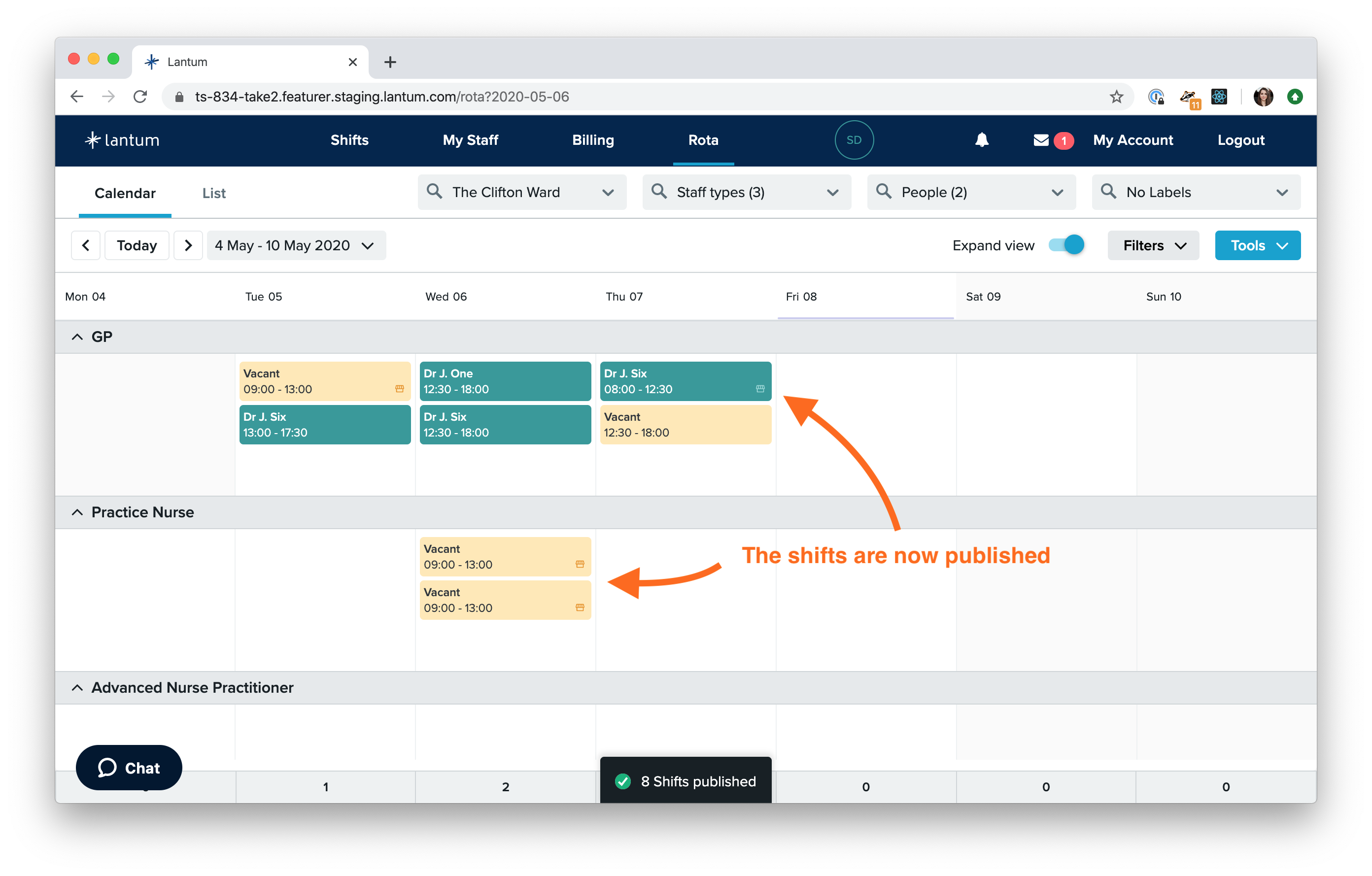Collapse the Advanced Nurse Practitioner section
1372x876 pixels.
click(77, 688)
